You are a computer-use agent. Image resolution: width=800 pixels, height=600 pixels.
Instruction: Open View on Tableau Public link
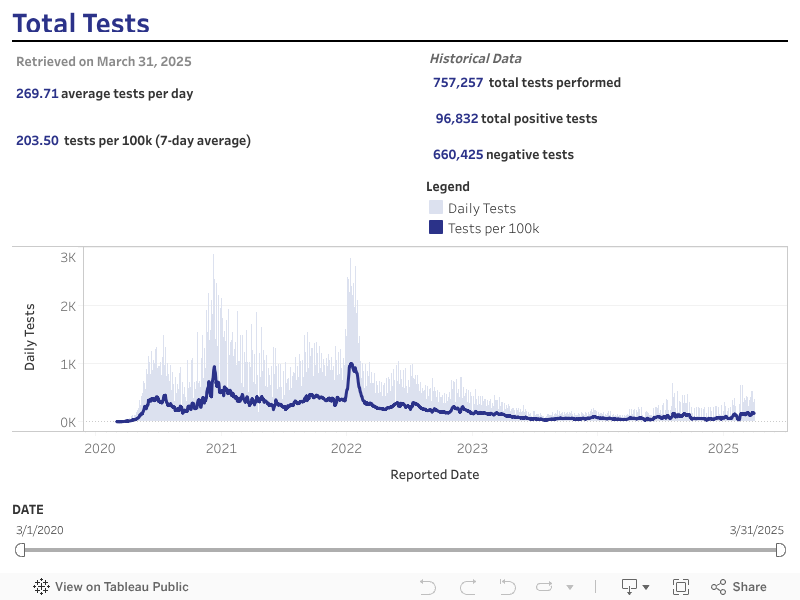click(x=121, y=587)
